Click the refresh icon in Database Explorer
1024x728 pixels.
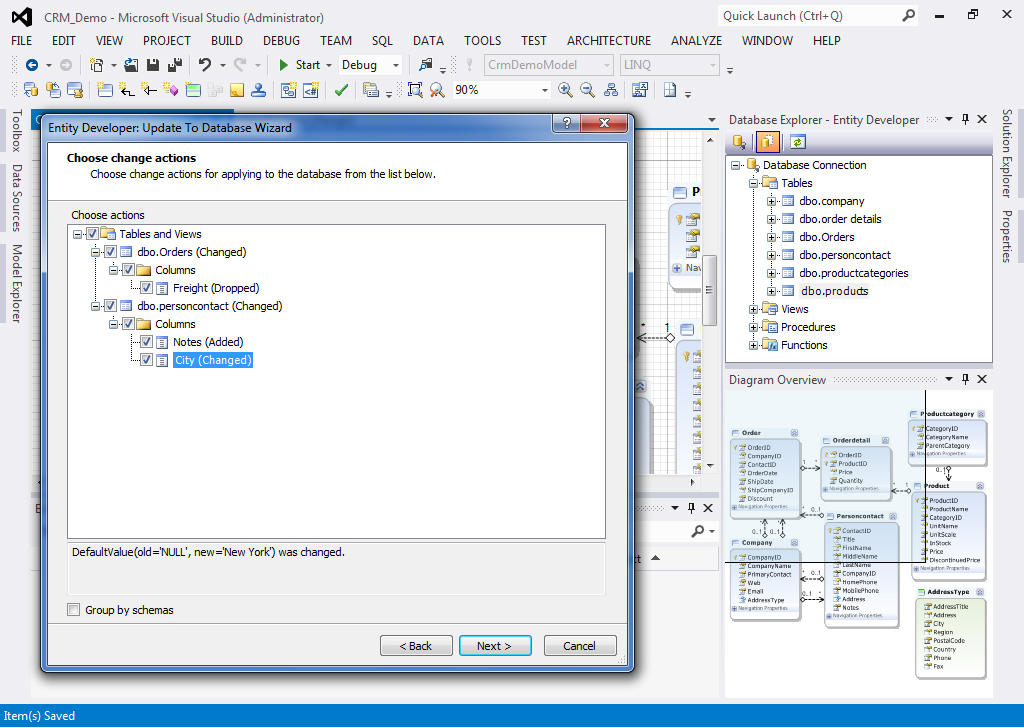tap(797, 142)
